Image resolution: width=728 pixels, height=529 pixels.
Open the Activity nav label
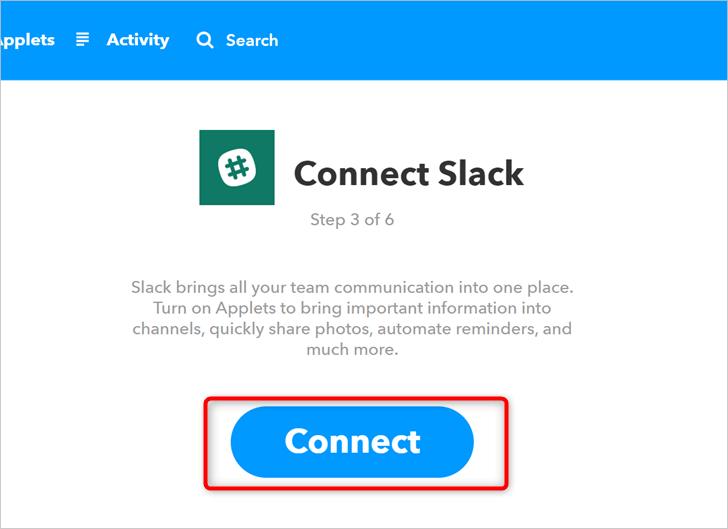138,40
